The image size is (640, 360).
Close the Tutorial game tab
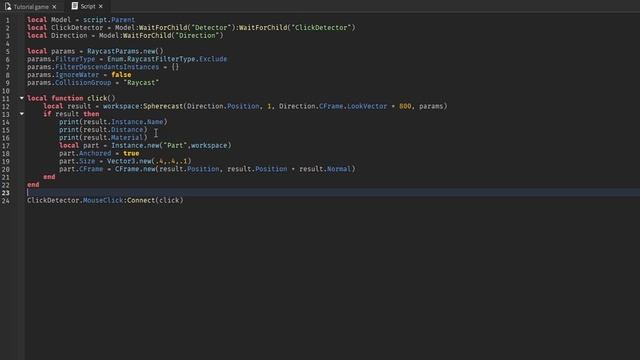tap(54, 7)
